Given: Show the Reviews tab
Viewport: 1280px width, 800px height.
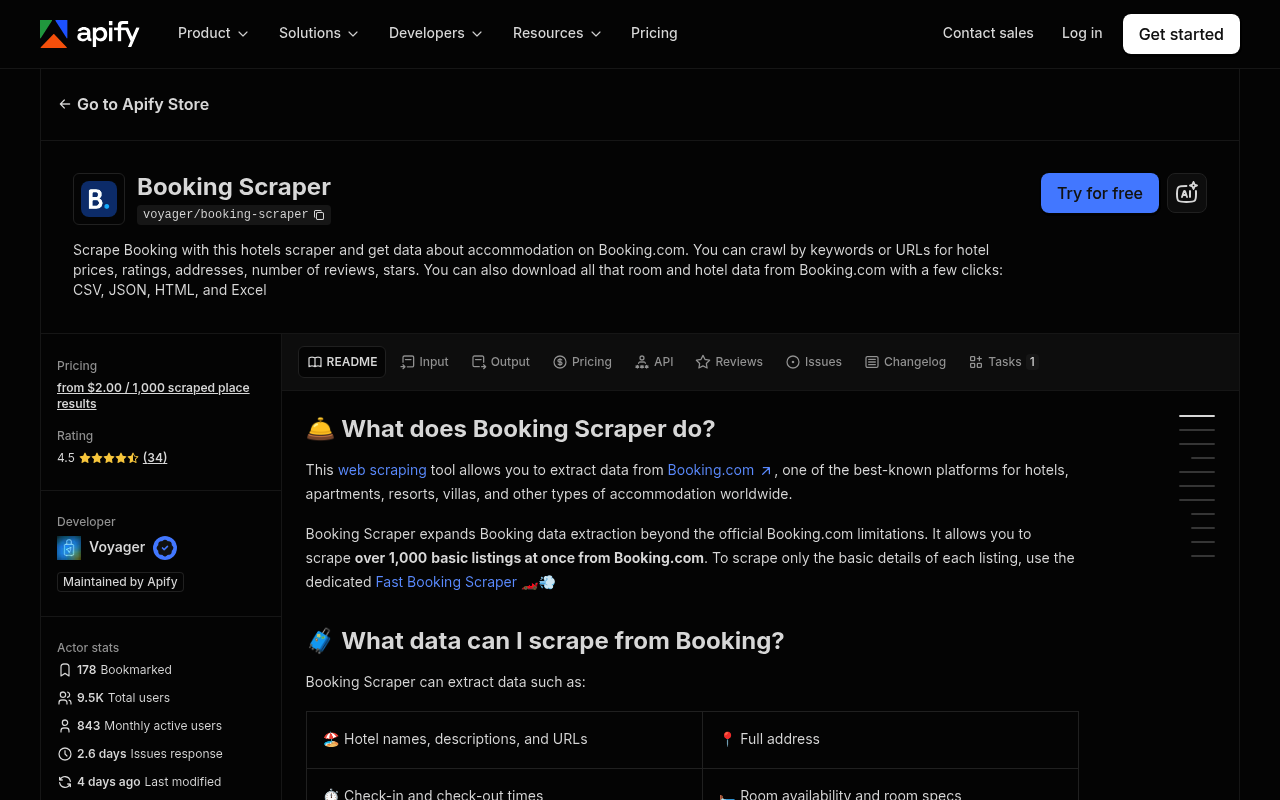Looking at the screenshot, I should [729, 362].
